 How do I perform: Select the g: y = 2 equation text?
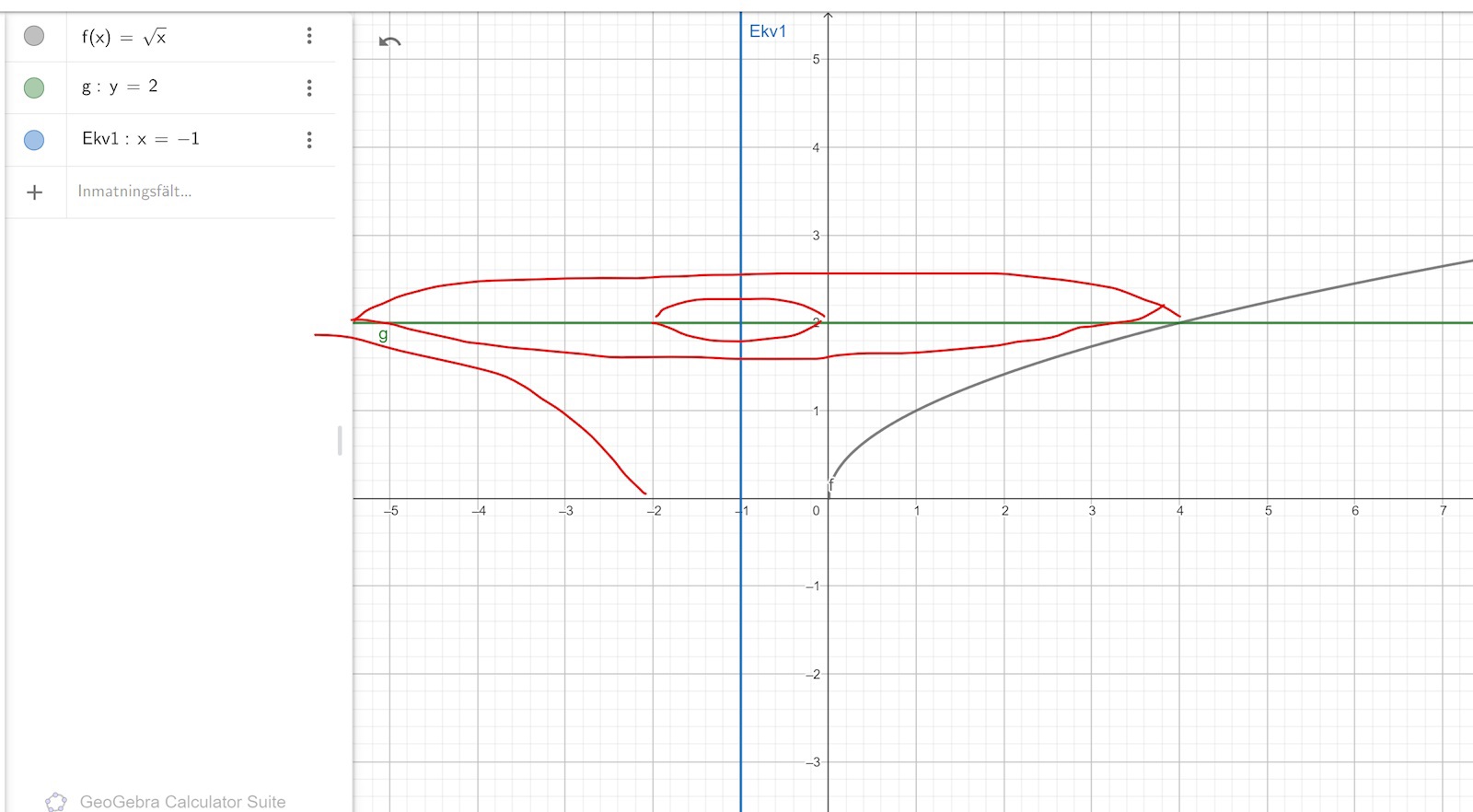(x=120, y=87)
